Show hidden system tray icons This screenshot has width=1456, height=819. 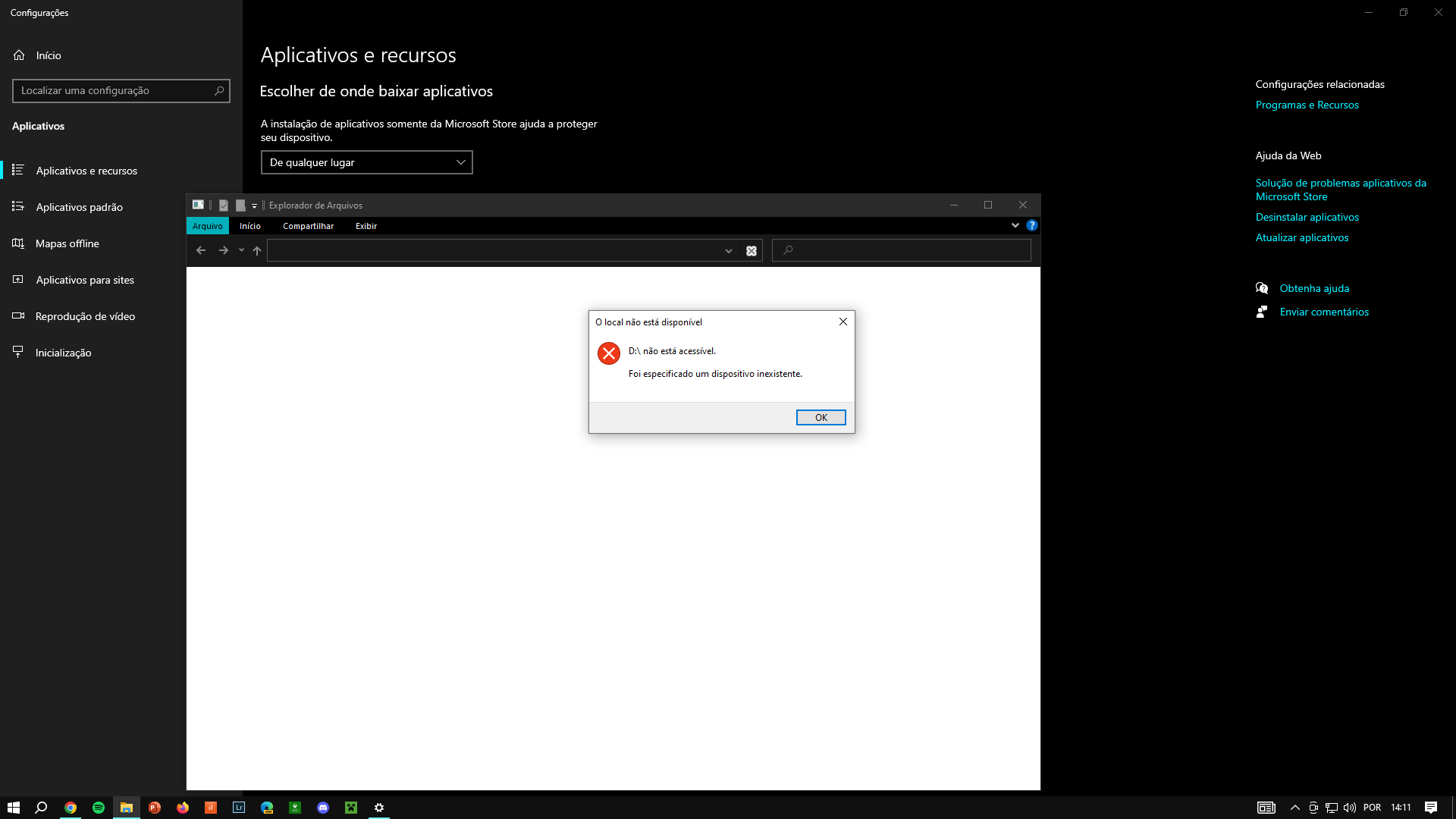coord(1295,808)
